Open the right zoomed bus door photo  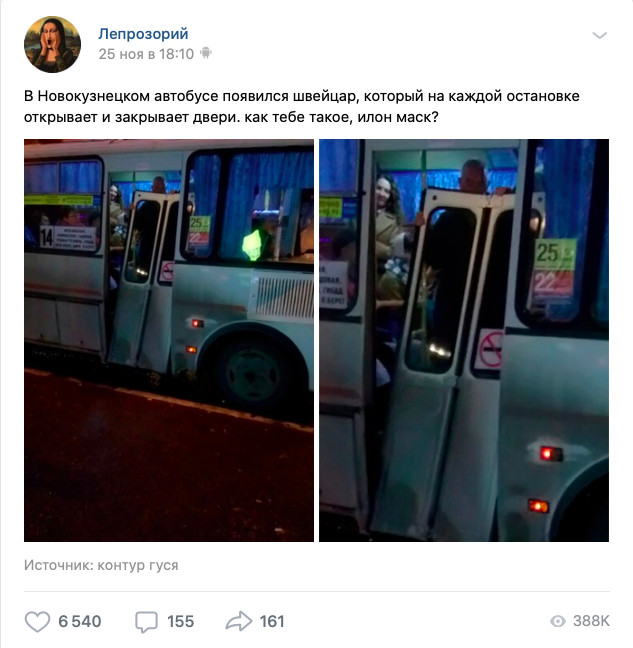click(x=464, y=340)
